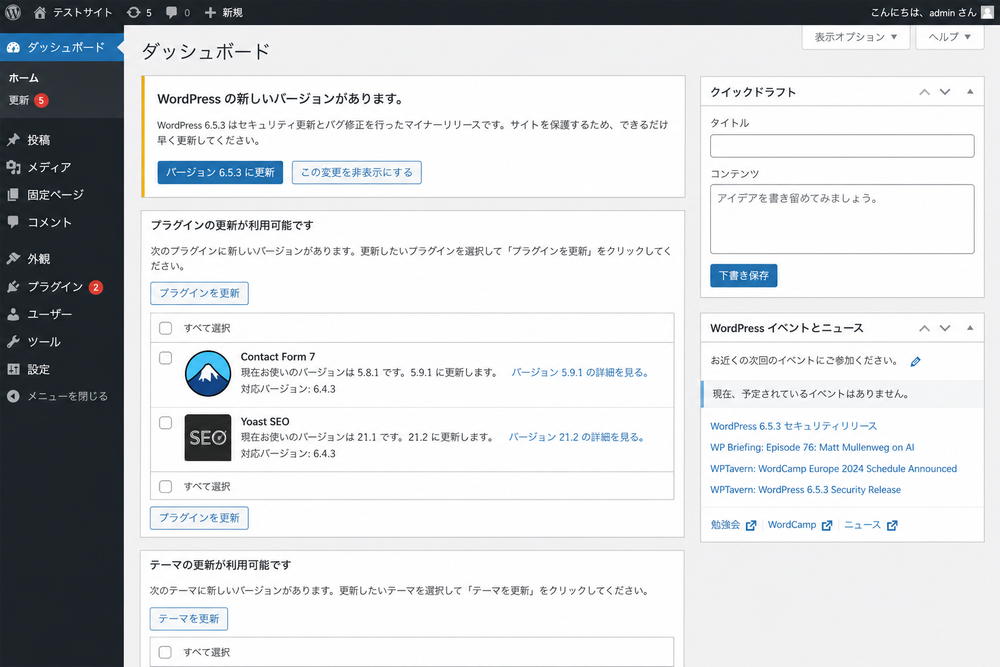1000x667 pixels.
Task: Click the メディア icon in sidebar
Action: click(13, 167)
